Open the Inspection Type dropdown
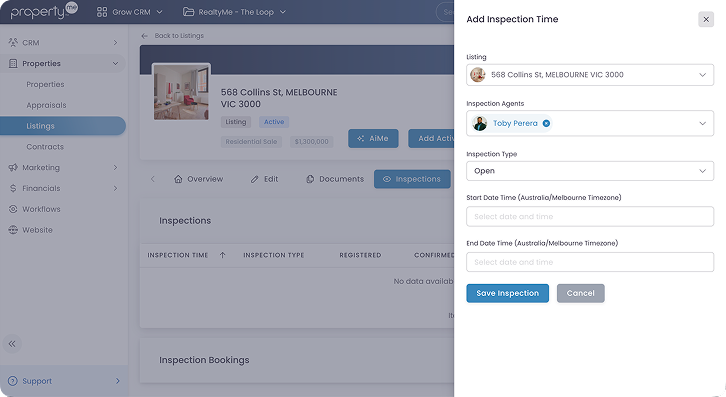 pyautogui.click(x=589, y=171)
